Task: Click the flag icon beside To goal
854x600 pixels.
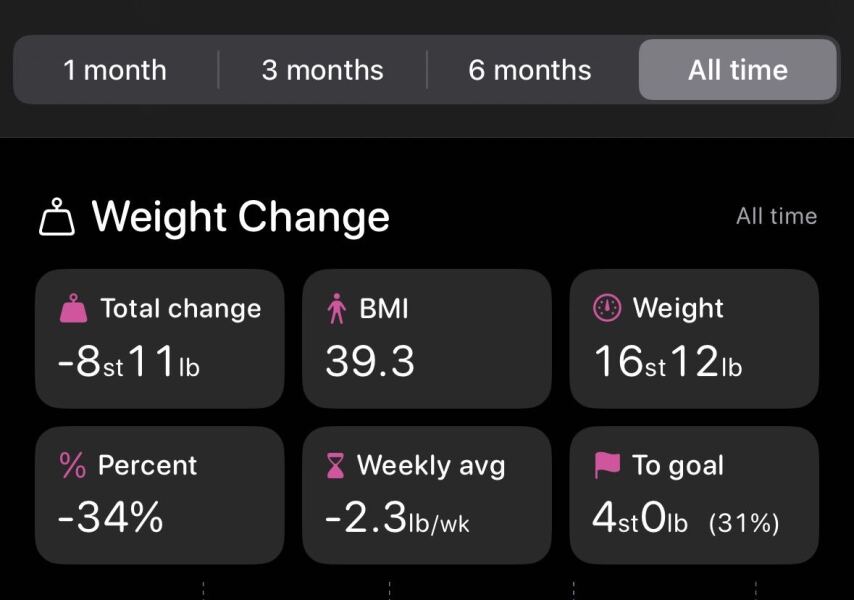Action: coord(607,465)
